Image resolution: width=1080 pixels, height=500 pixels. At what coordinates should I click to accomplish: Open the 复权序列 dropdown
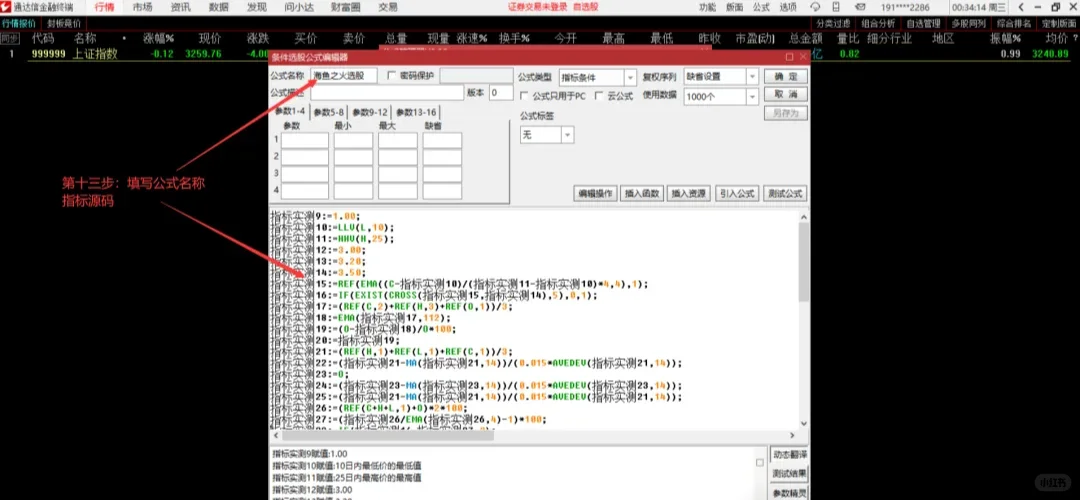[x=752, y=76]
